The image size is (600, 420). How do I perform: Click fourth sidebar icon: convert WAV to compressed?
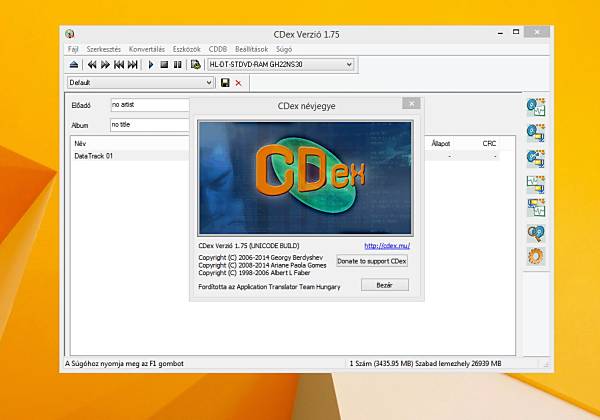coord(536,184)
